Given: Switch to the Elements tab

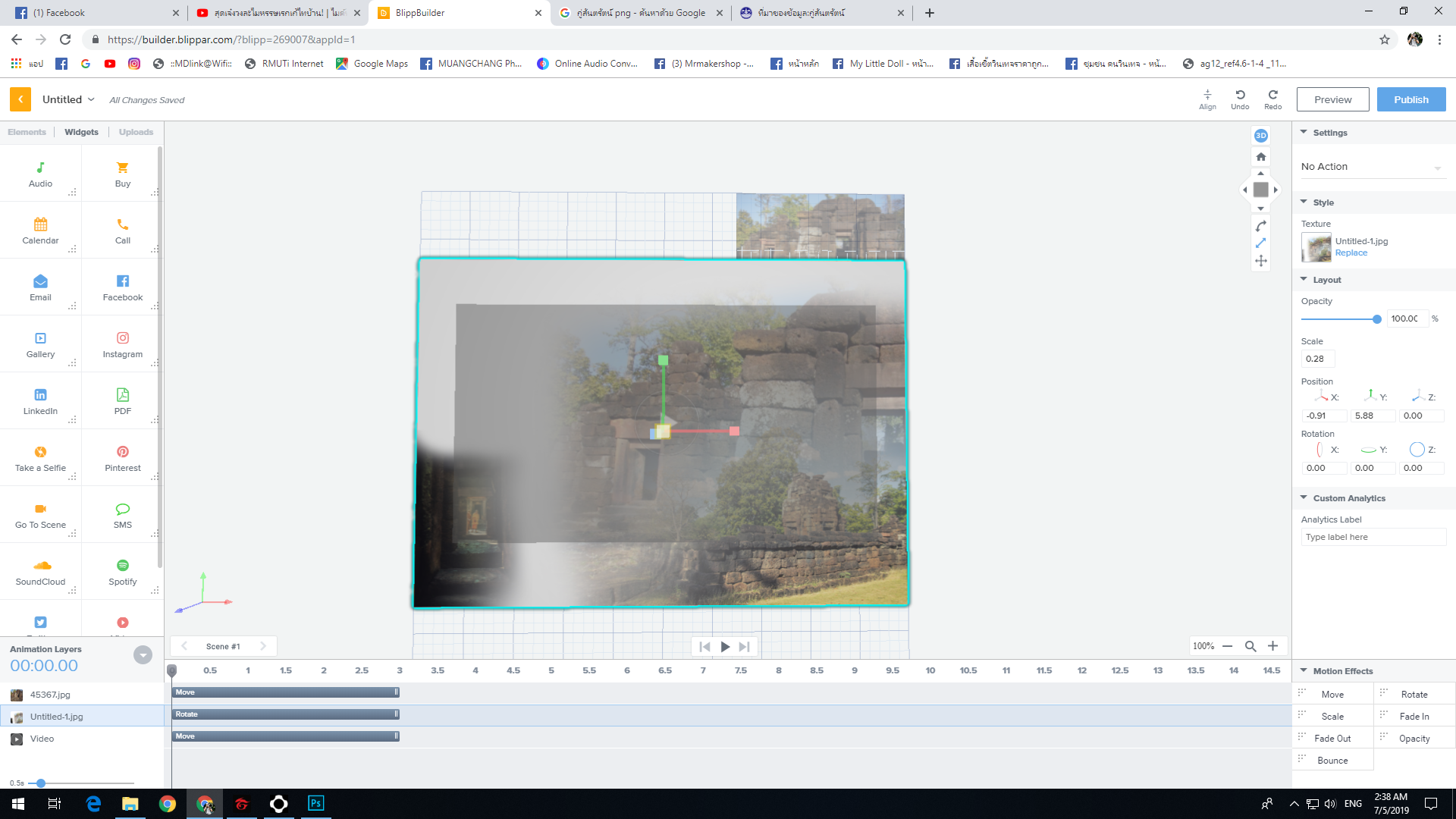Looking at the screenshot, I should point(27,132).
